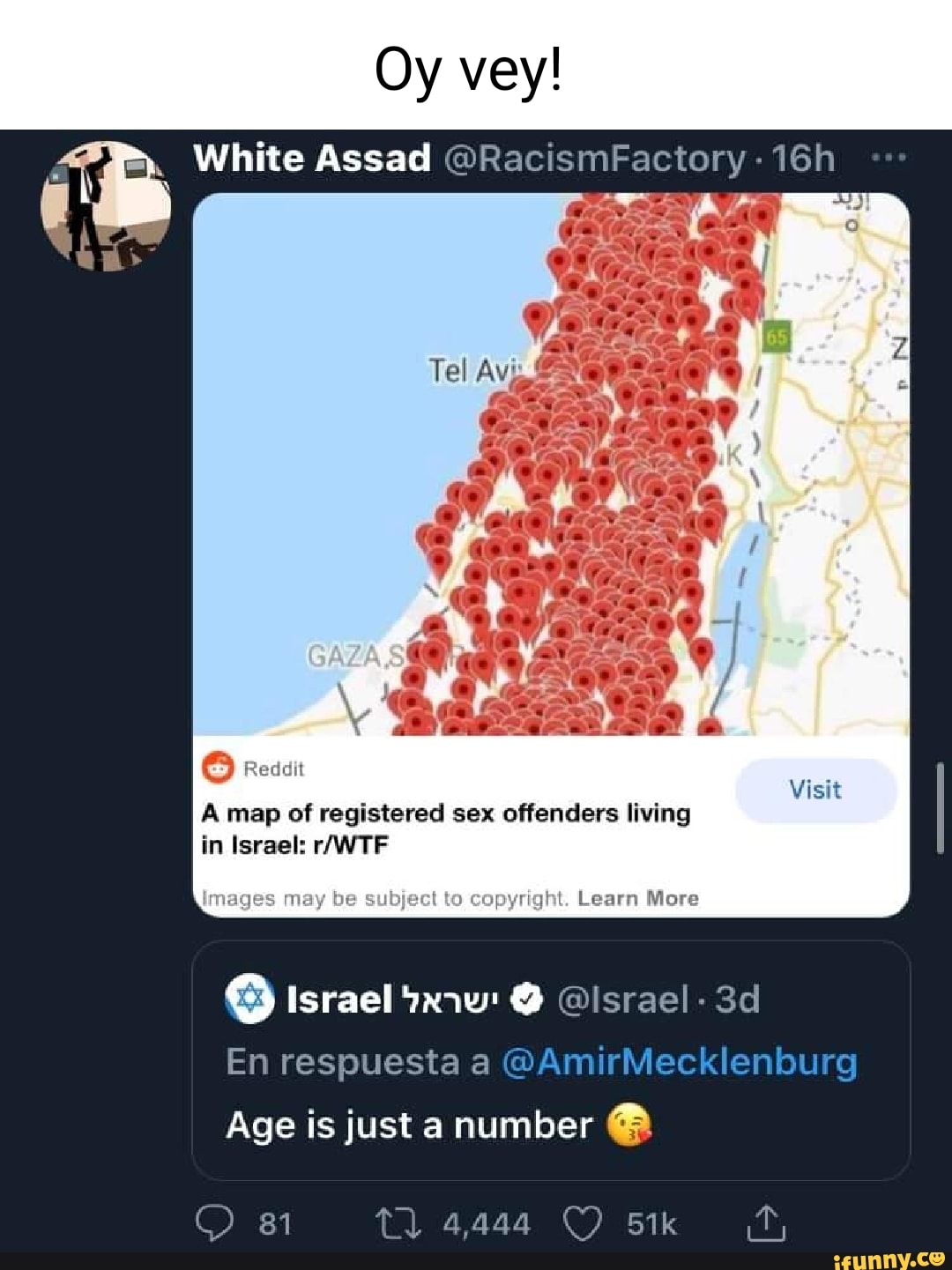
Task: Open the quoted Israel tweet card
Action: [x=551, y=1060]
